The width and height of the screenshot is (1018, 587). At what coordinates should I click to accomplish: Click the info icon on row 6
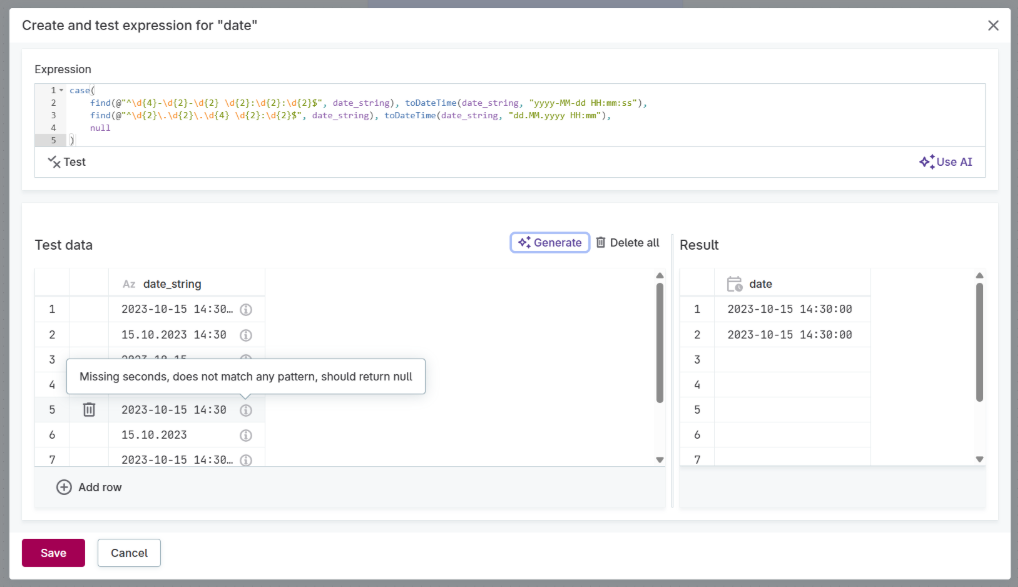click(245, 434)
